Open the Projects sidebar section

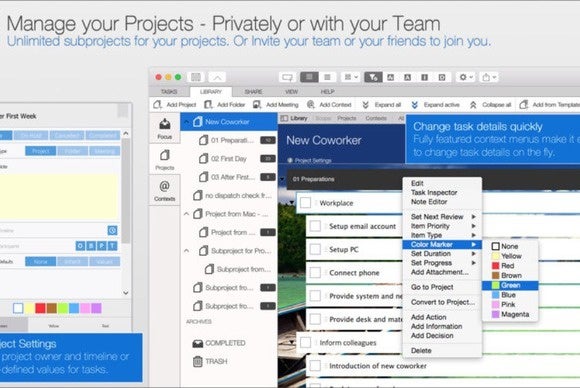click(x=165, y=159)
